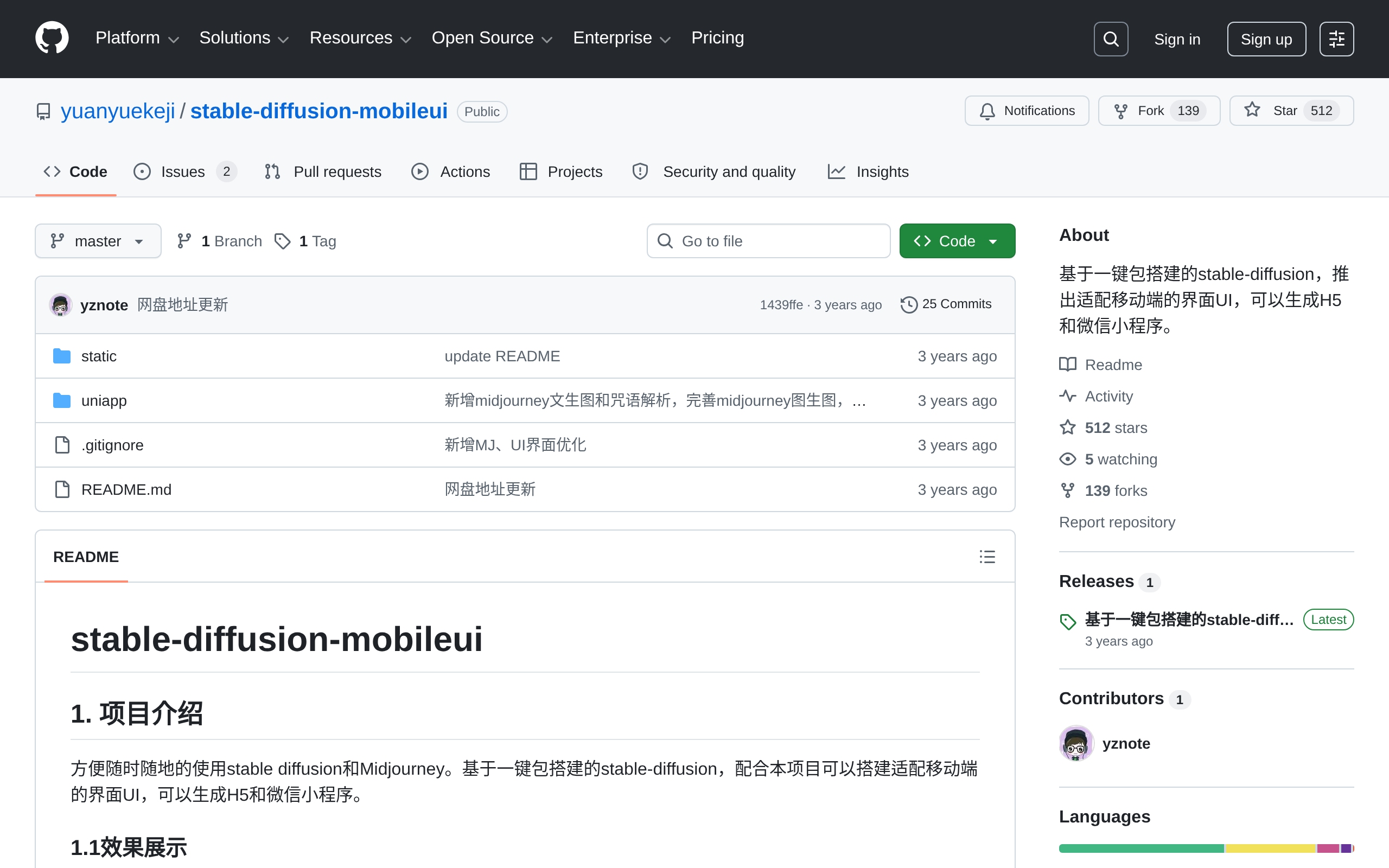Open the appearance settings sliders icon
1389x868 pixels.
click(x=1336, y=39)
